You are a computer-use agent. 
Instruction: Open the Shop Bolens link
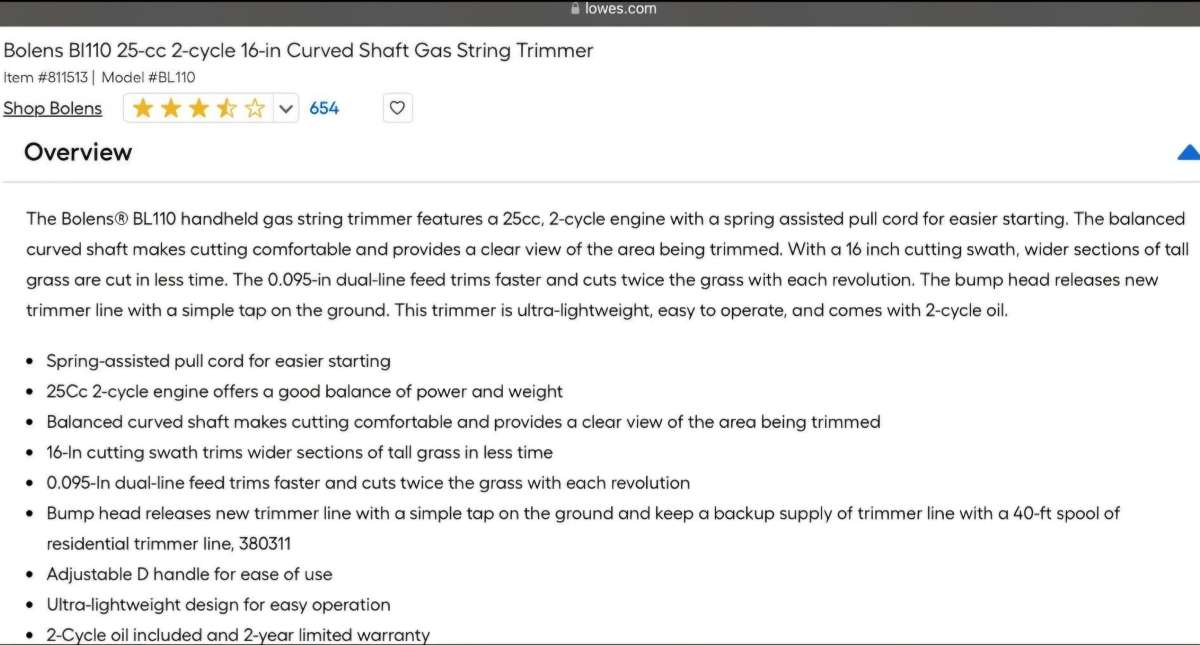[x=52, y=107]
